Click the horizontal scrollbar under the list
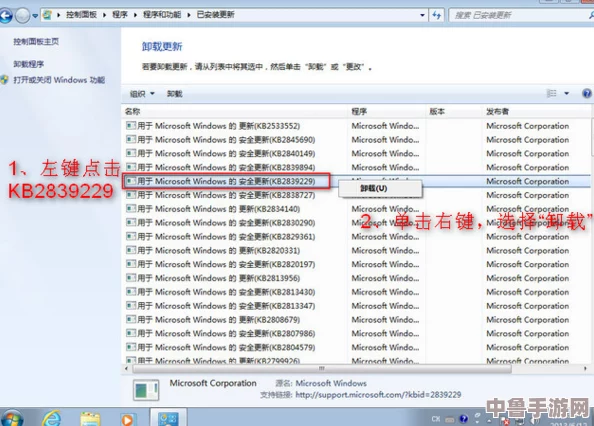Viewport: 594px width, 426px height. [x=322, y=368]
